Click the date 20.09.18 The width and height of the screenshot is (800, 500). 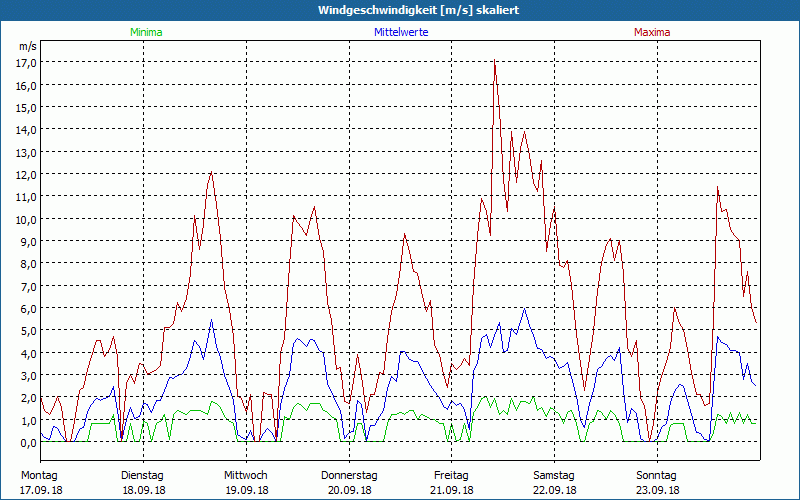pos(349,490)
